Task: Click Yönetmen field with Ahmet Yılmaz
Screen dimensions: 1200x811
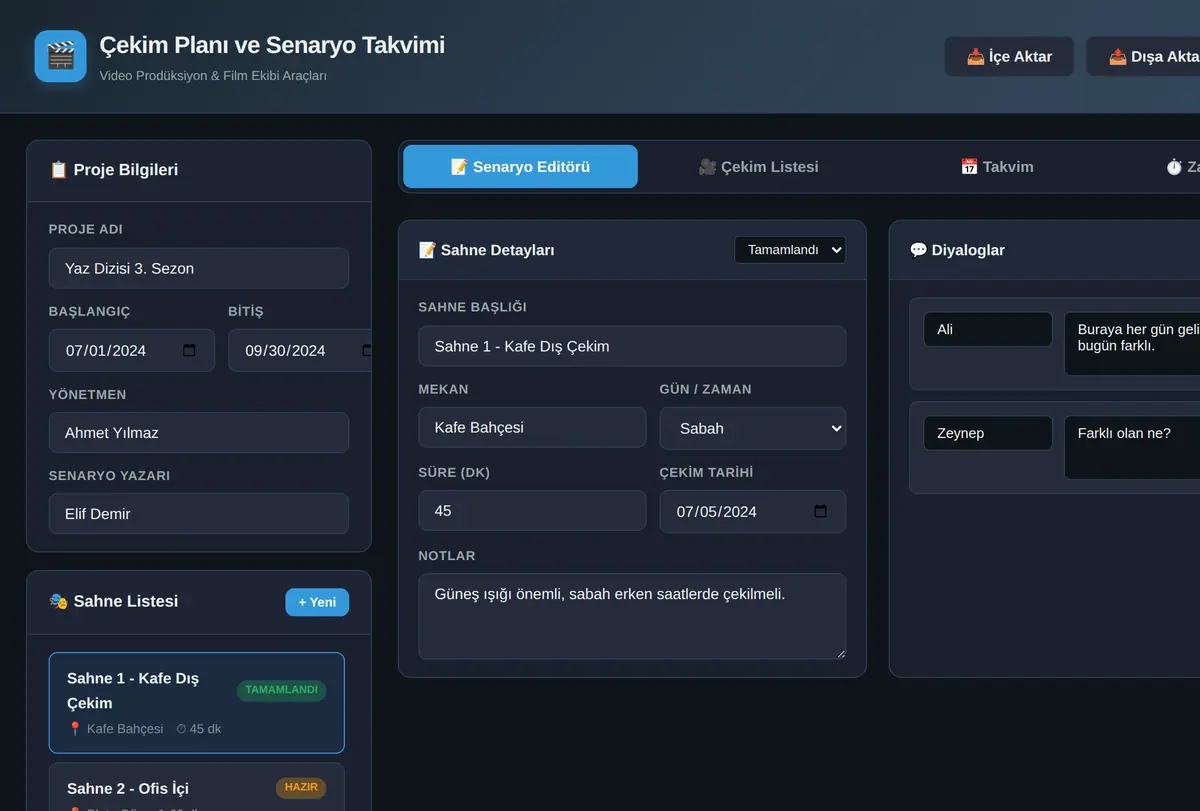Action: (x=199, y=433)
